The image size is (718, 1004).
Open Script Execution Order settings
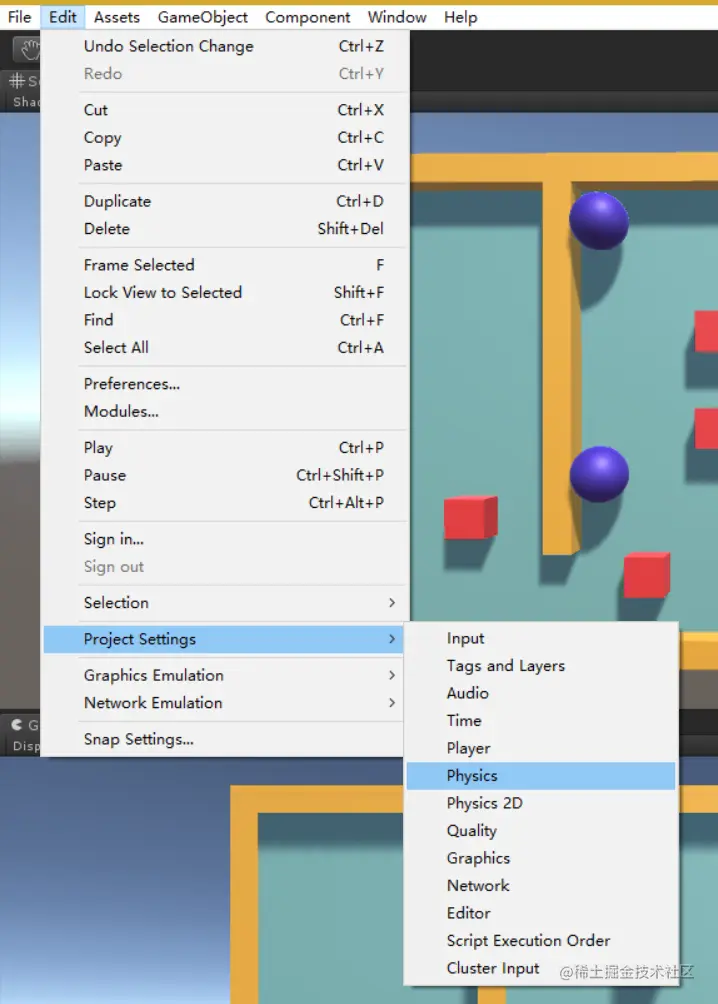pos(541,941)
